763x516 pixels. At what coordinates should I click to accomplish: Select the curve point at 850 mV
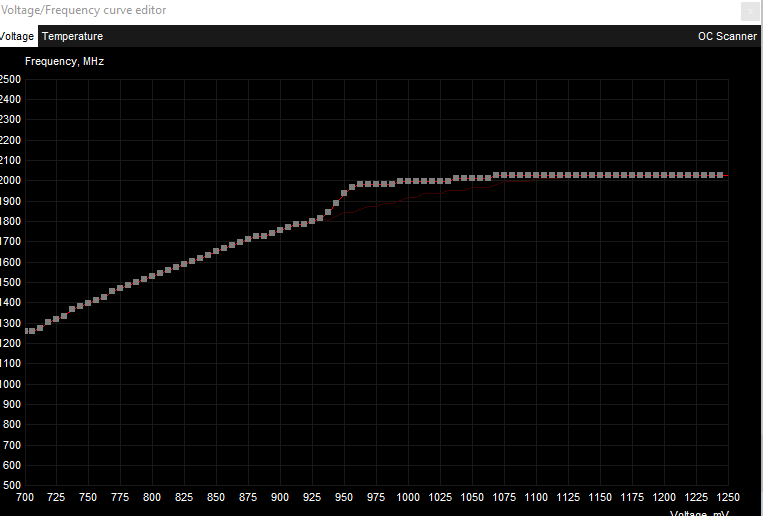[216, 251]
